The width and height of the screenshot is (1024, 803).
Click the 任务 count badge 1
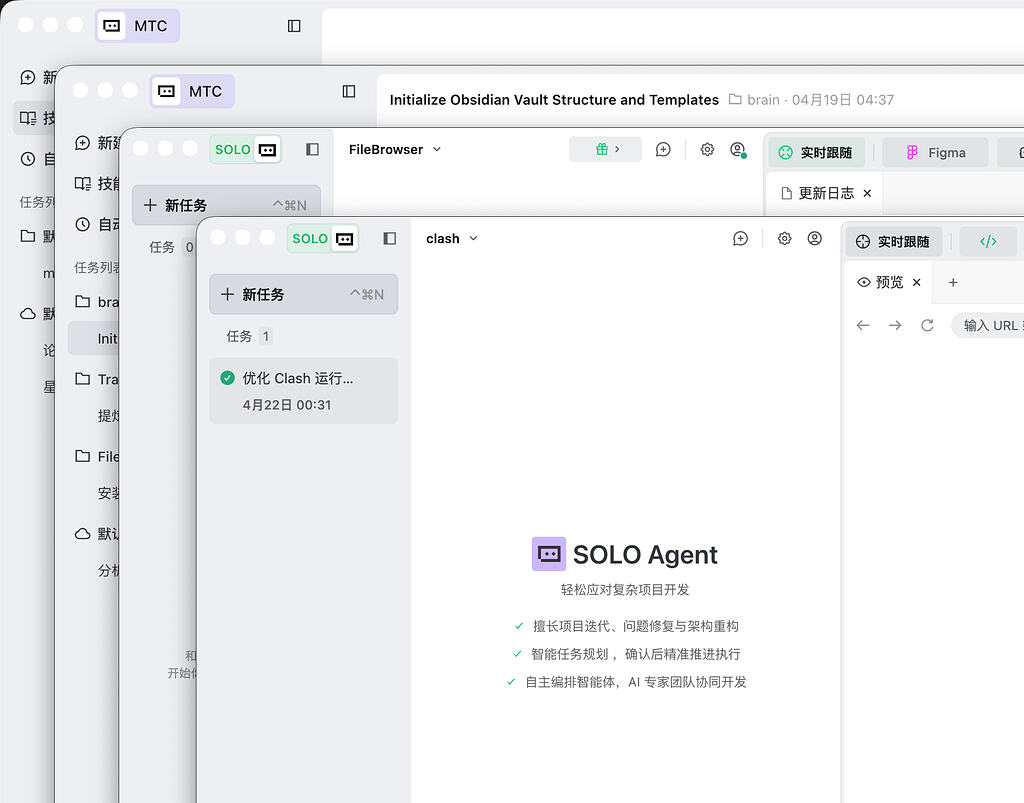coord(266,336)
